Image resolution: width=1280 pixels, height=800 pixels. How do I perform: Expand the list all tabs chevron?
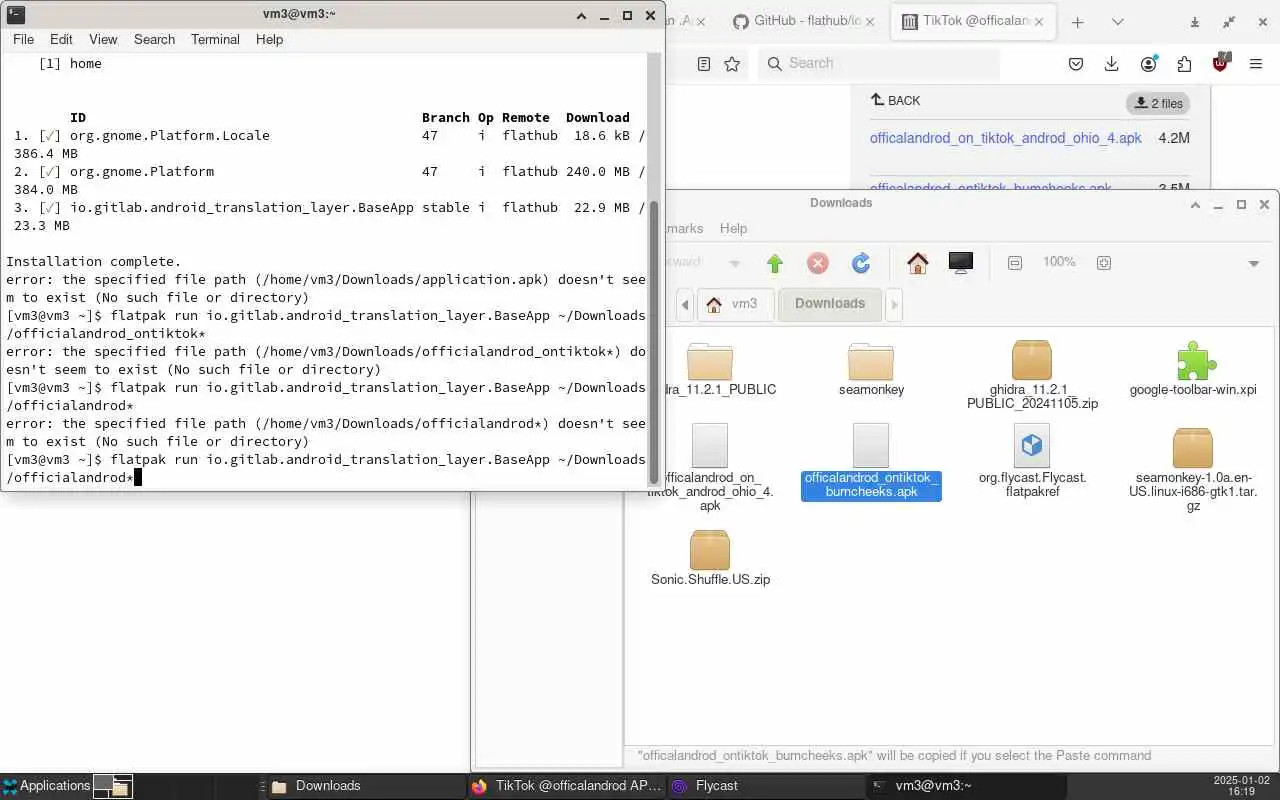click(x=1117, y=22)
